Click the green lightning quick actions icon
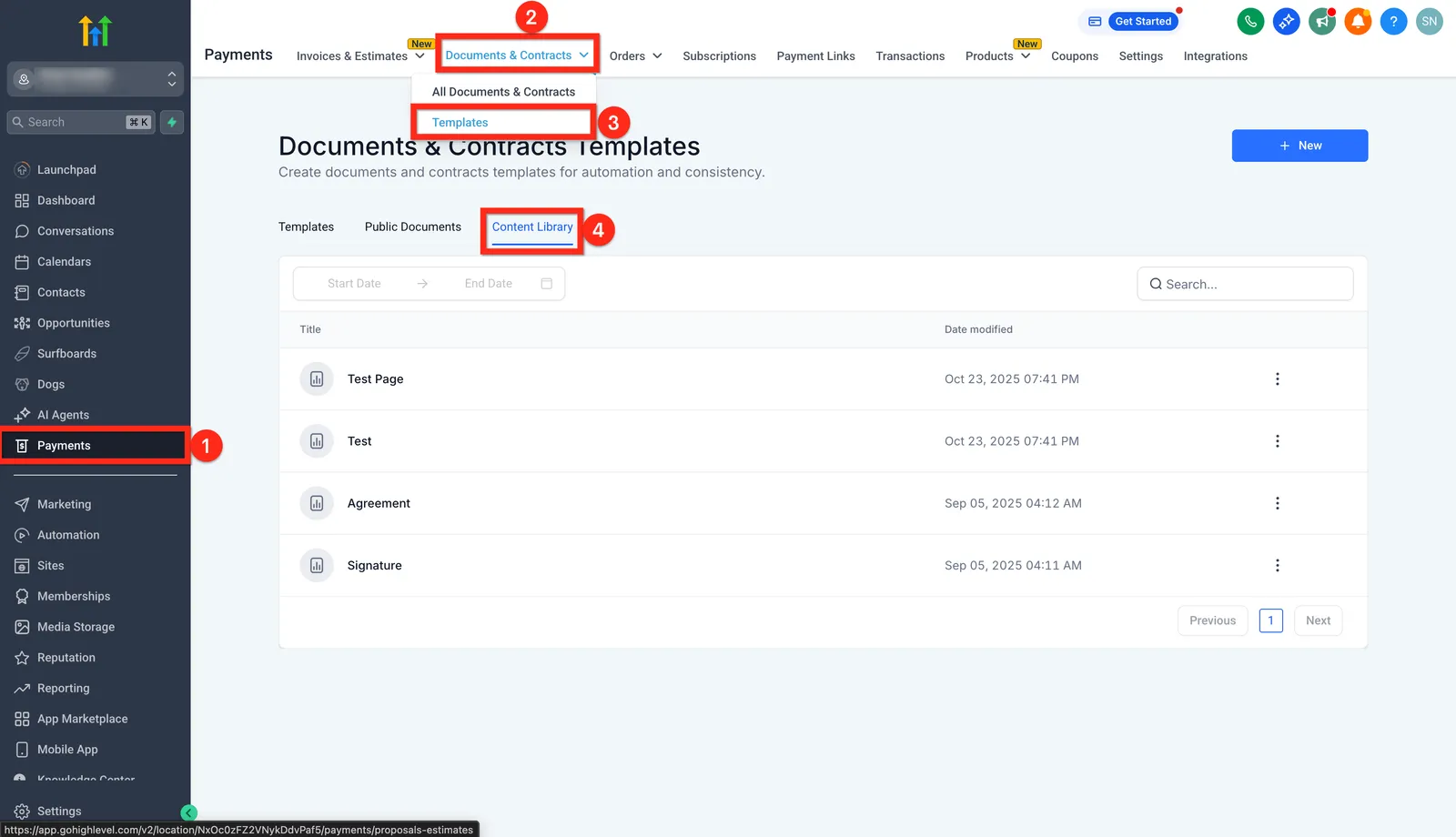 click(172, 122)
